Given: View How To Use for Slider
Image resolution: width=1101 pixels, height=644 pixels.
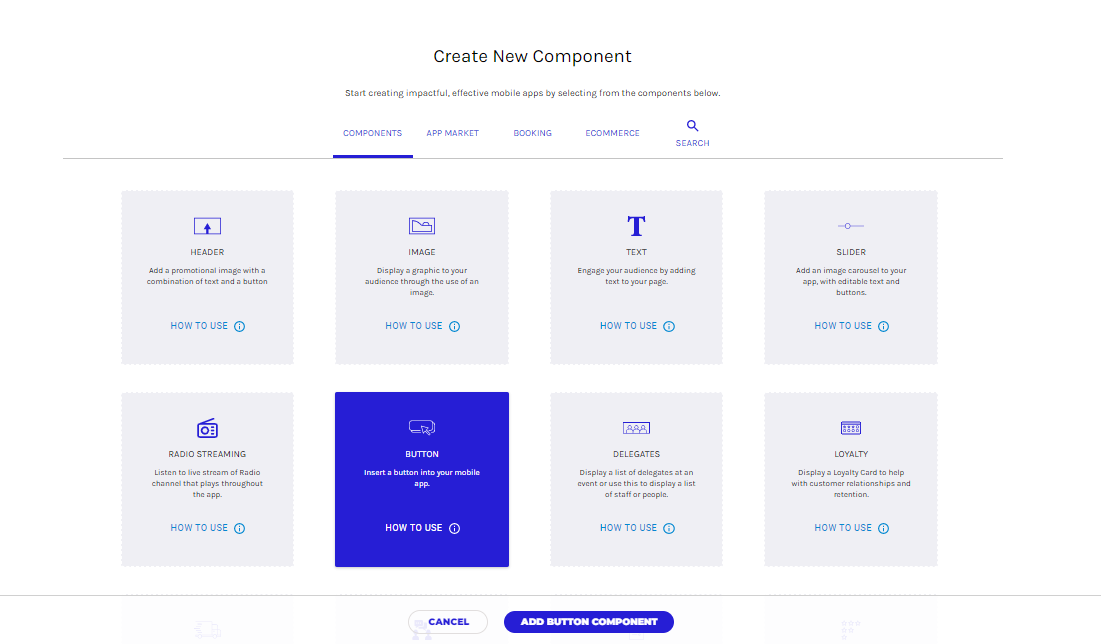Looking at the screenshot, I should 843,326.
